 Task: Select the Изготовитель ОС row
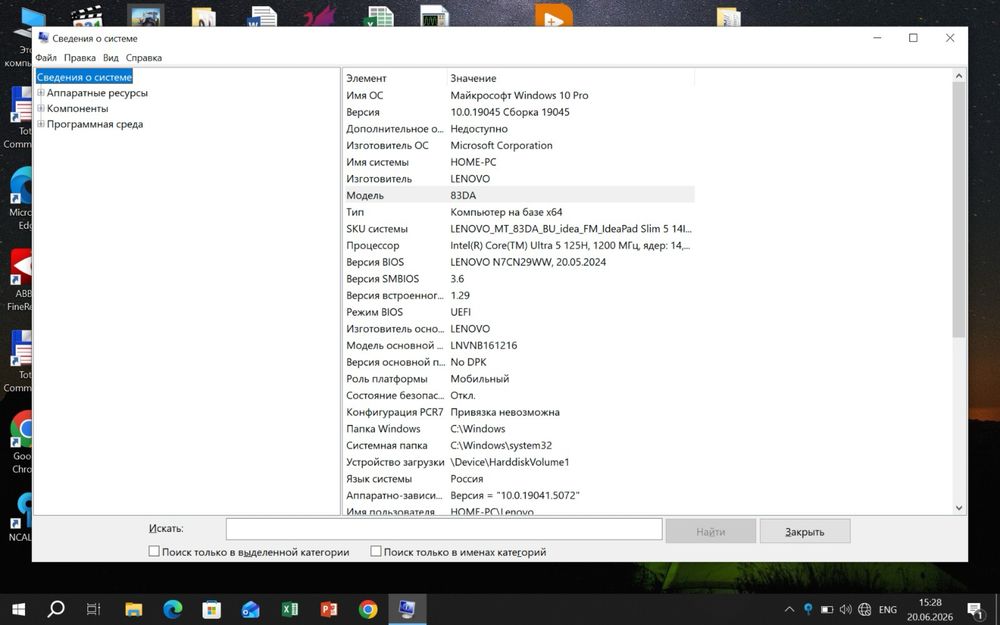pyautogui.click(x=518, y=145)
